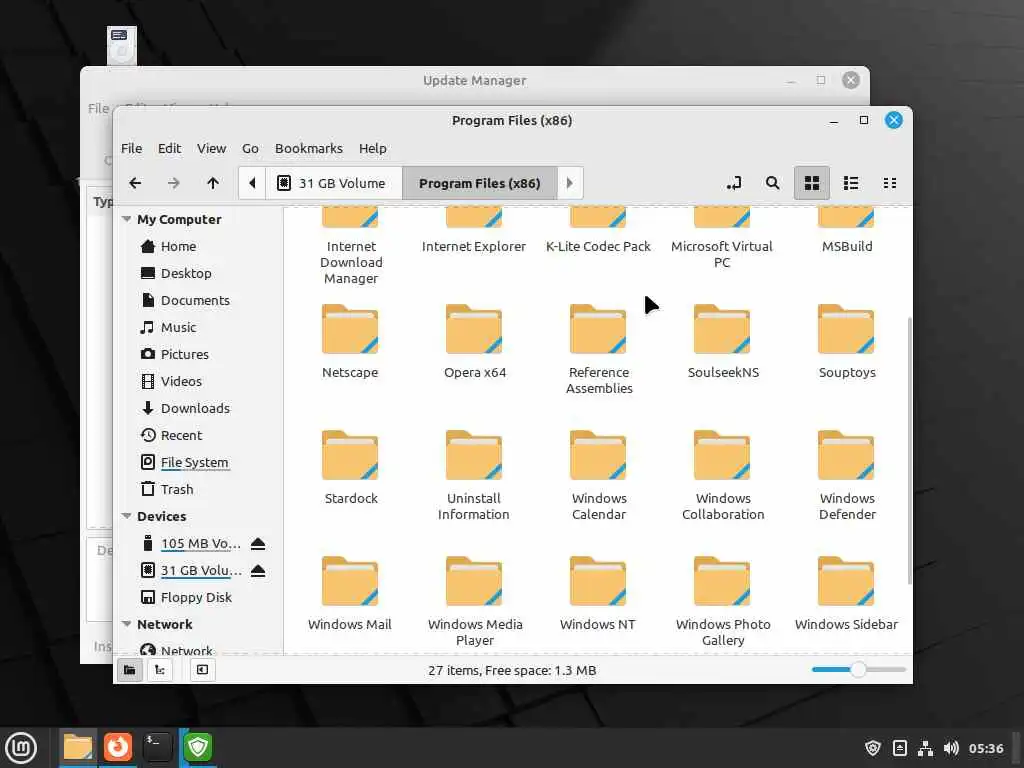Image resolution: width=1024 pixels, height=768 pixels.
Task: Go up to the parent folder
Action: pos(213,184)
